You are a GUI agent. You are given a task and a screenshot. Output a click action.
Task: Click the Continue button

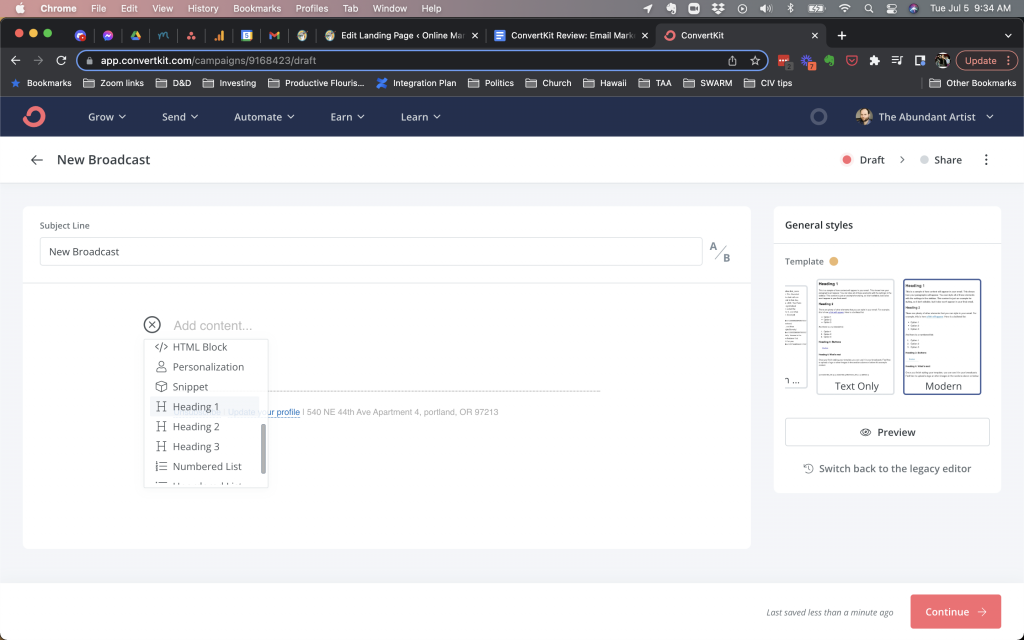coord(955,612)
